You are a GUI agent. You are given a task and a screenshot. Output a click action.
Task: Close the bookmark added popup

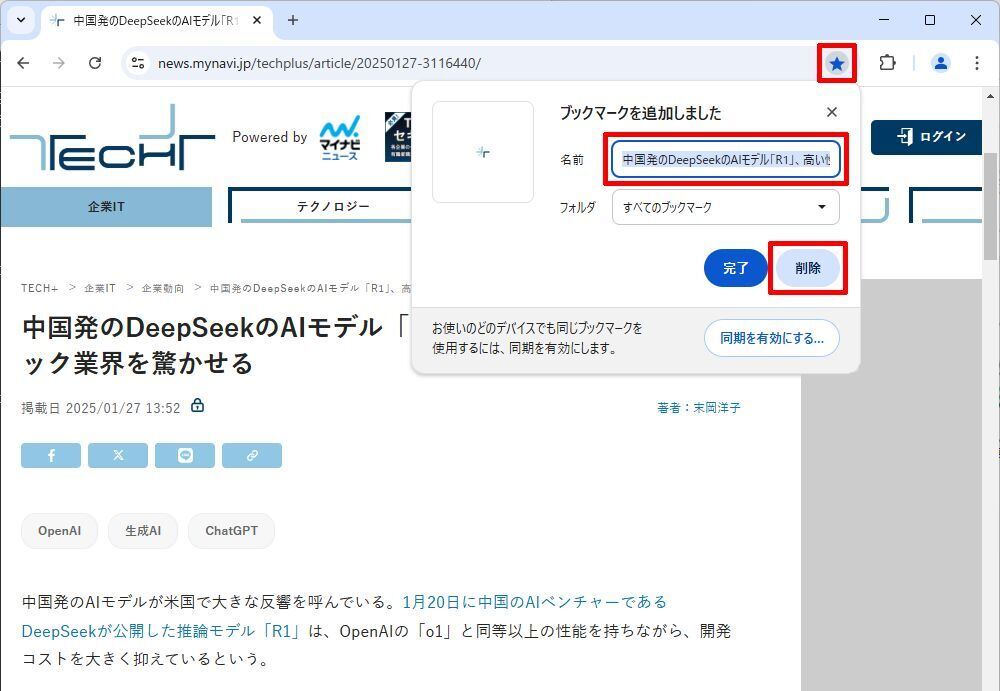point(832,112)
